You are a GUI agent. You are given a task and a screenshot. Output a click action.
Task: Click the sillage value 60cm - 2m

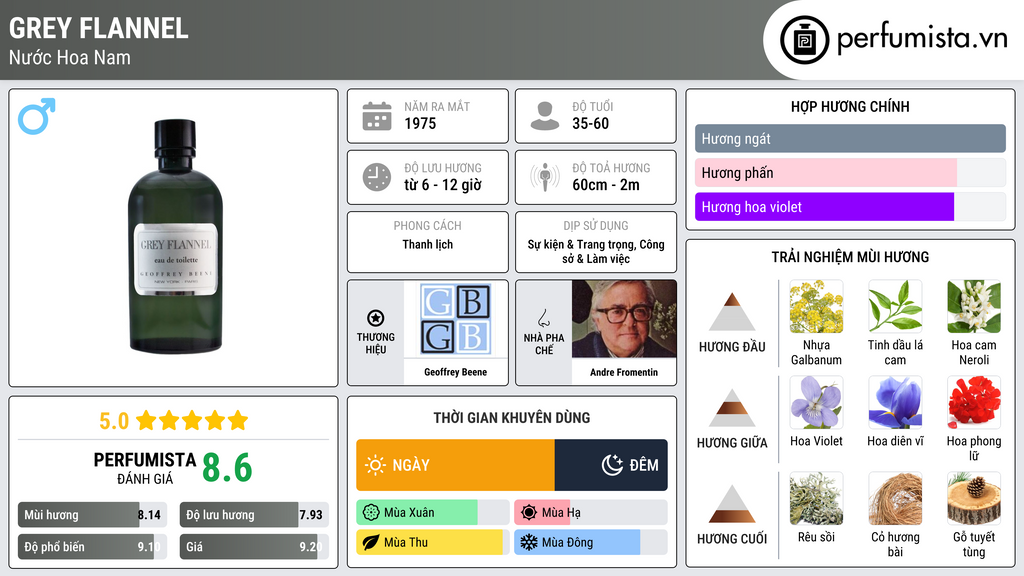click(606, 185)
